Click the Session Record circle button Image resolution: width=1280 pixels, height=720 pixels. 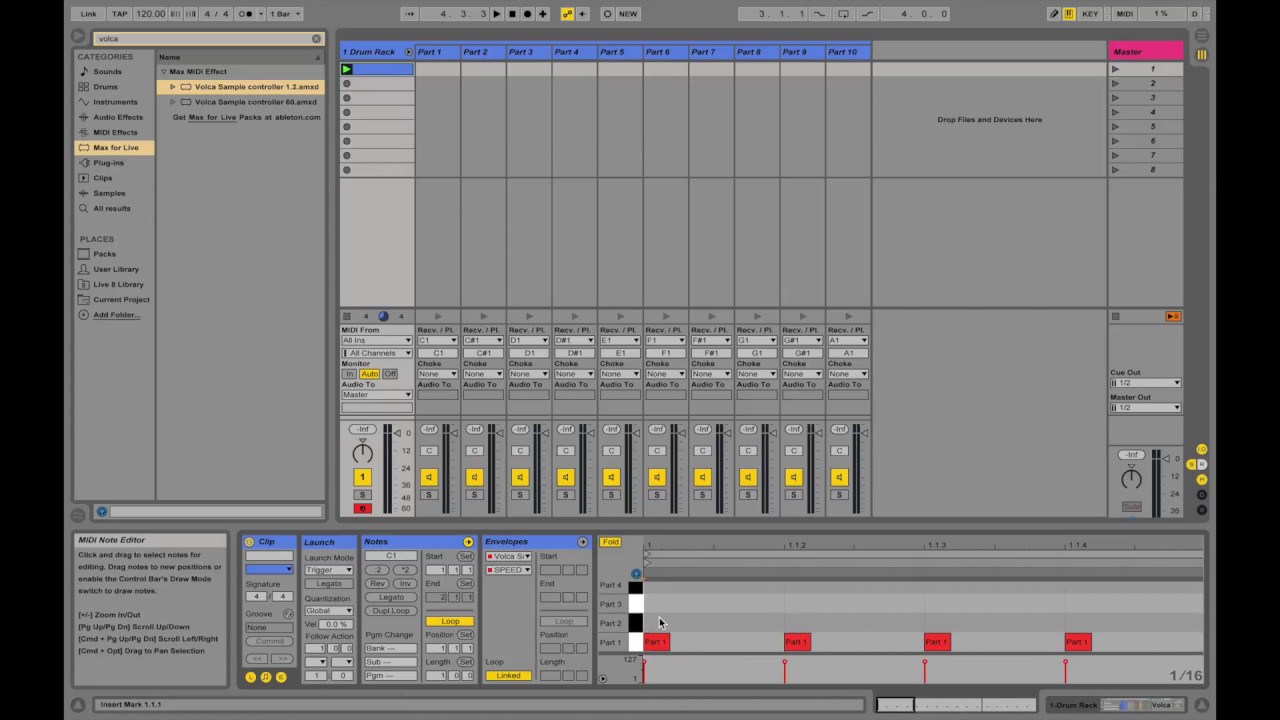coord(607,14)
